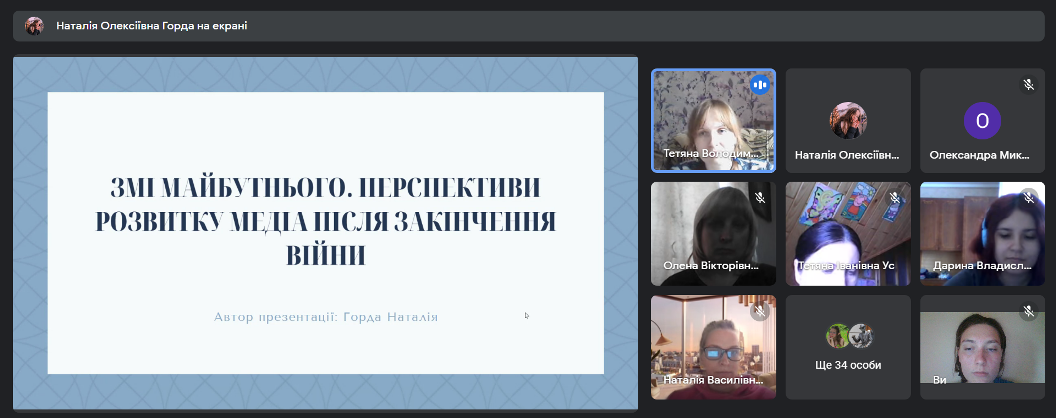The height and width of the screenshot is (418, 1056).
Task: Click name label Тетяна Володим...
Action: (711, 153)
